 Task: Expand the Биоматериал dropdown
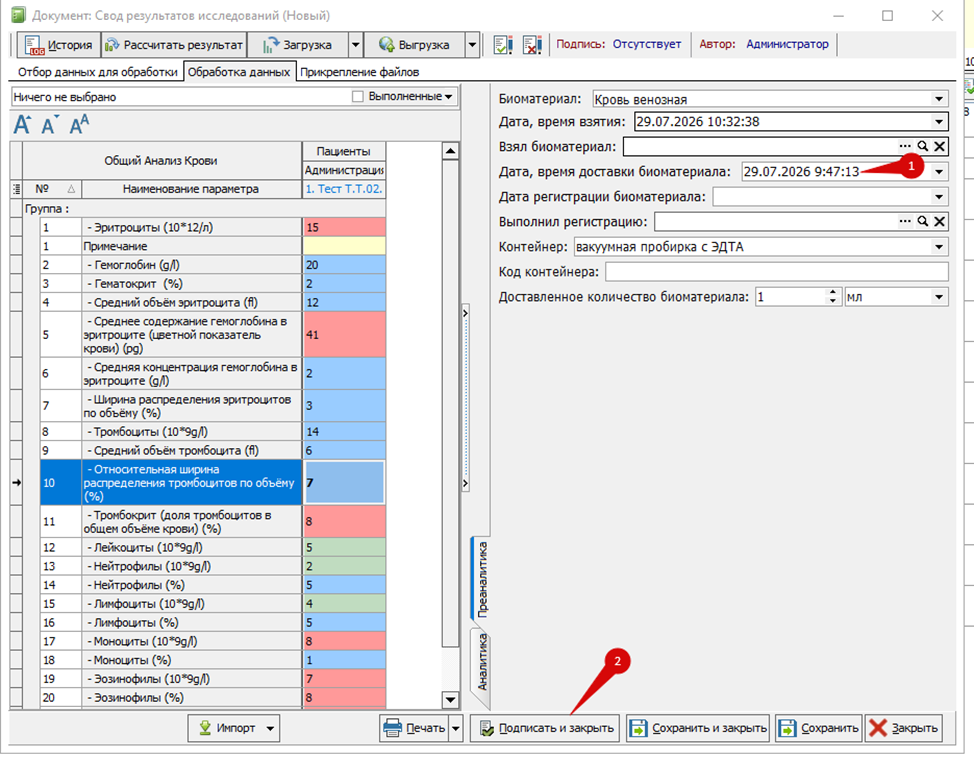pyautogui.click(x=939, y=99)
